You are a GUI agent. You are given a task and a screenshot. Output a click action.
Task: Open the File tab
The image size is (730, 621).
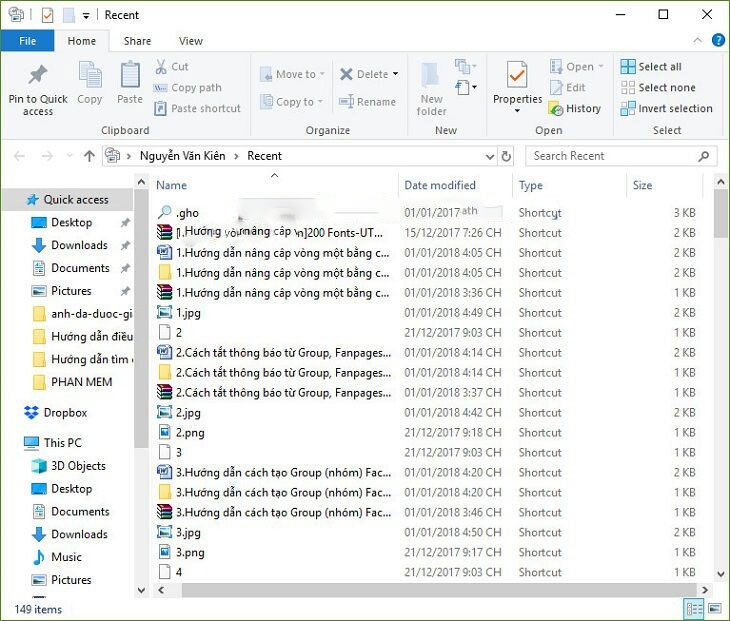(x=27, y=41)
